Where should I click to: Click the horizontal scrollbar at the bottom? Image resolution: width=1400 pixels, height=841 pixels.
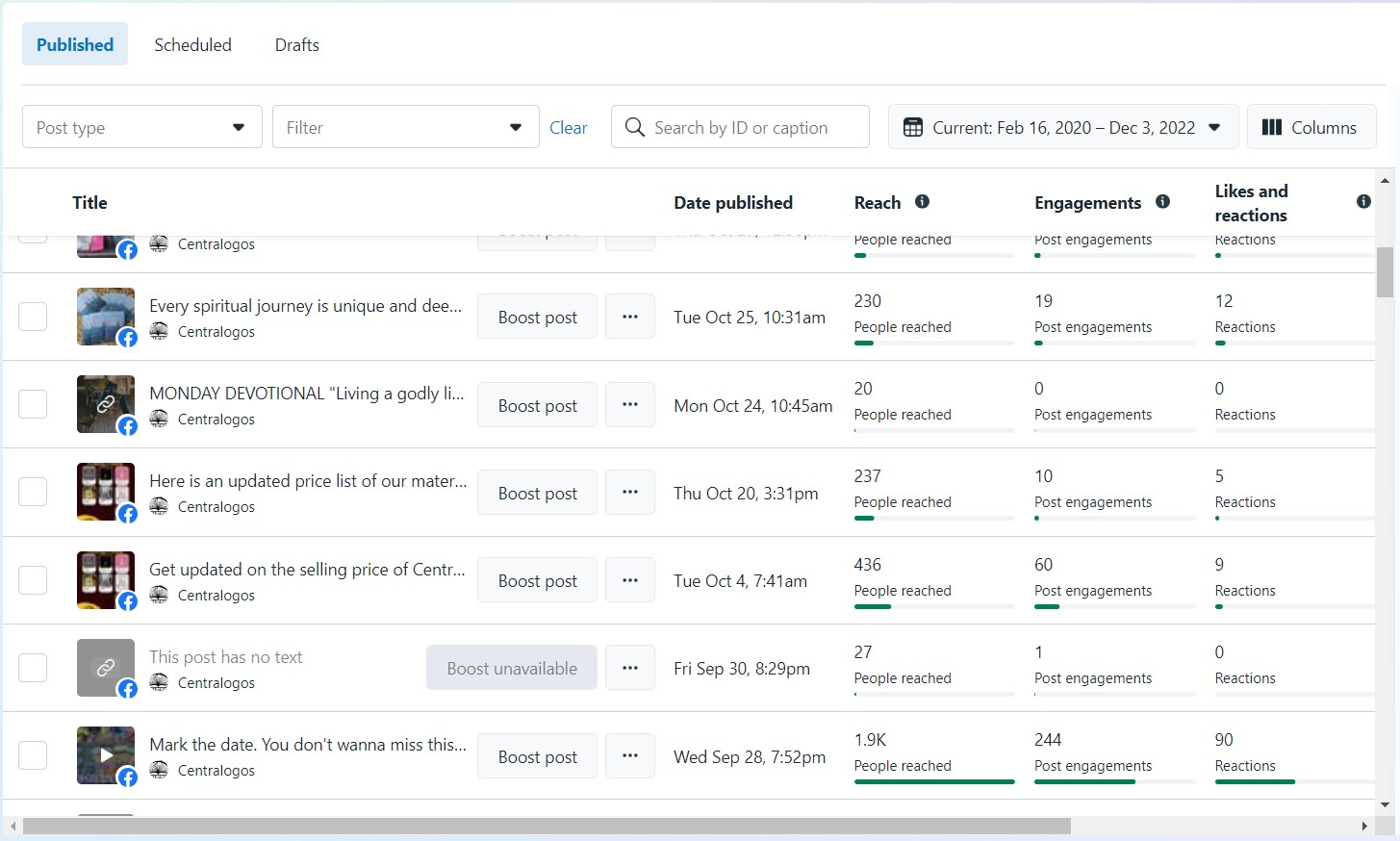pyautogui.click(x=547, y=827)
